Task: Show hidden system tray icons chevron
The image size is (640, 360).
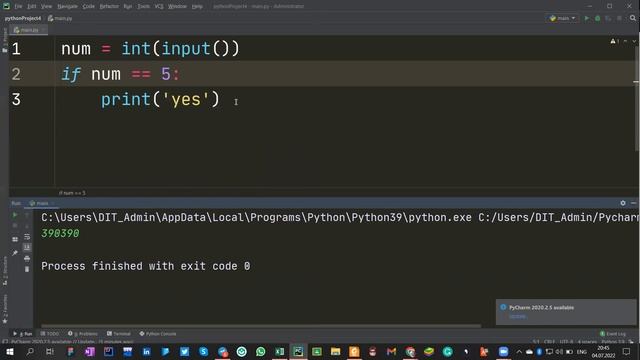Action: click(519, 351)
